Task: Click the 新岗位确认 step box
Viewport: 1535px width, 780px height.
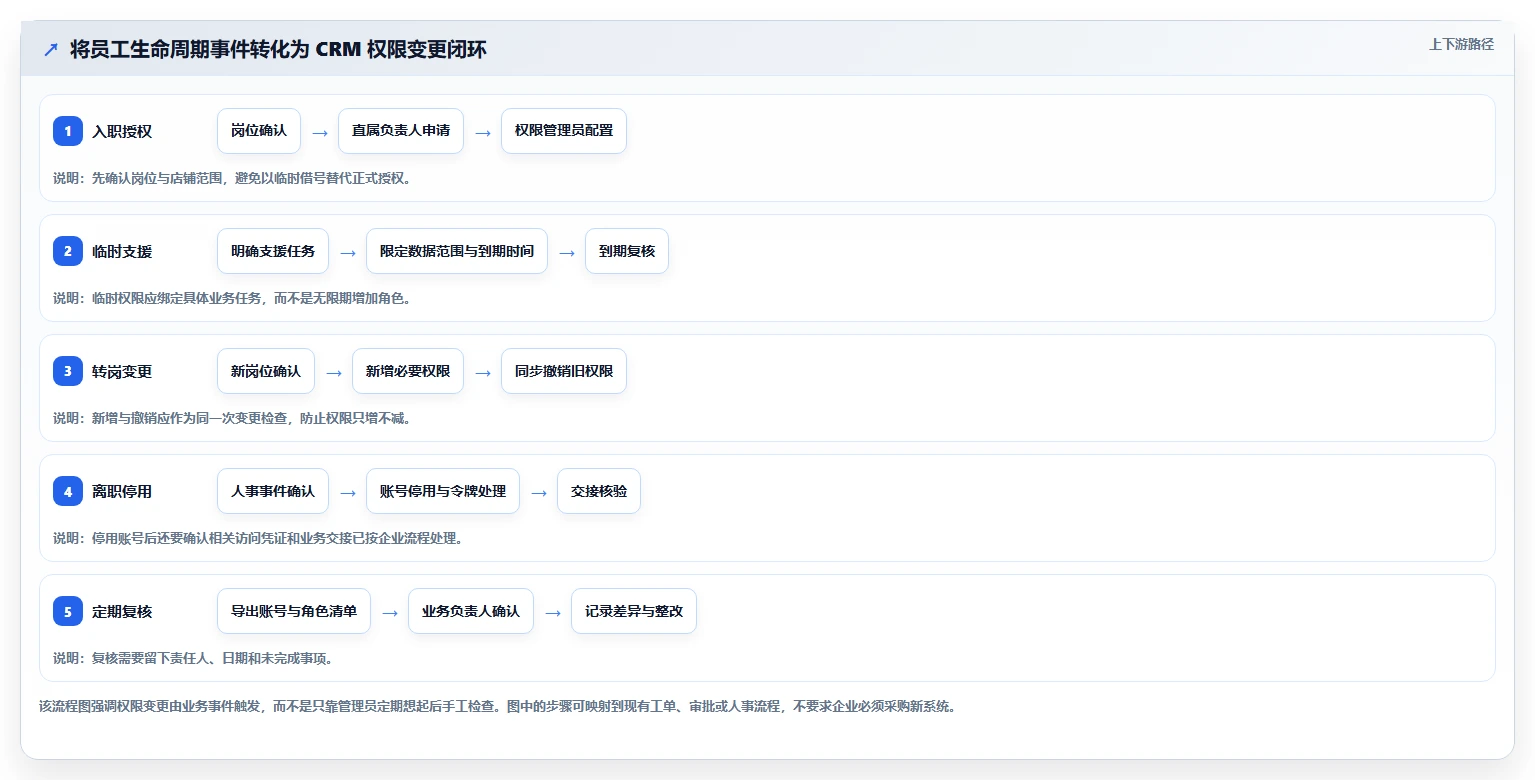Action: coord(266,371)
